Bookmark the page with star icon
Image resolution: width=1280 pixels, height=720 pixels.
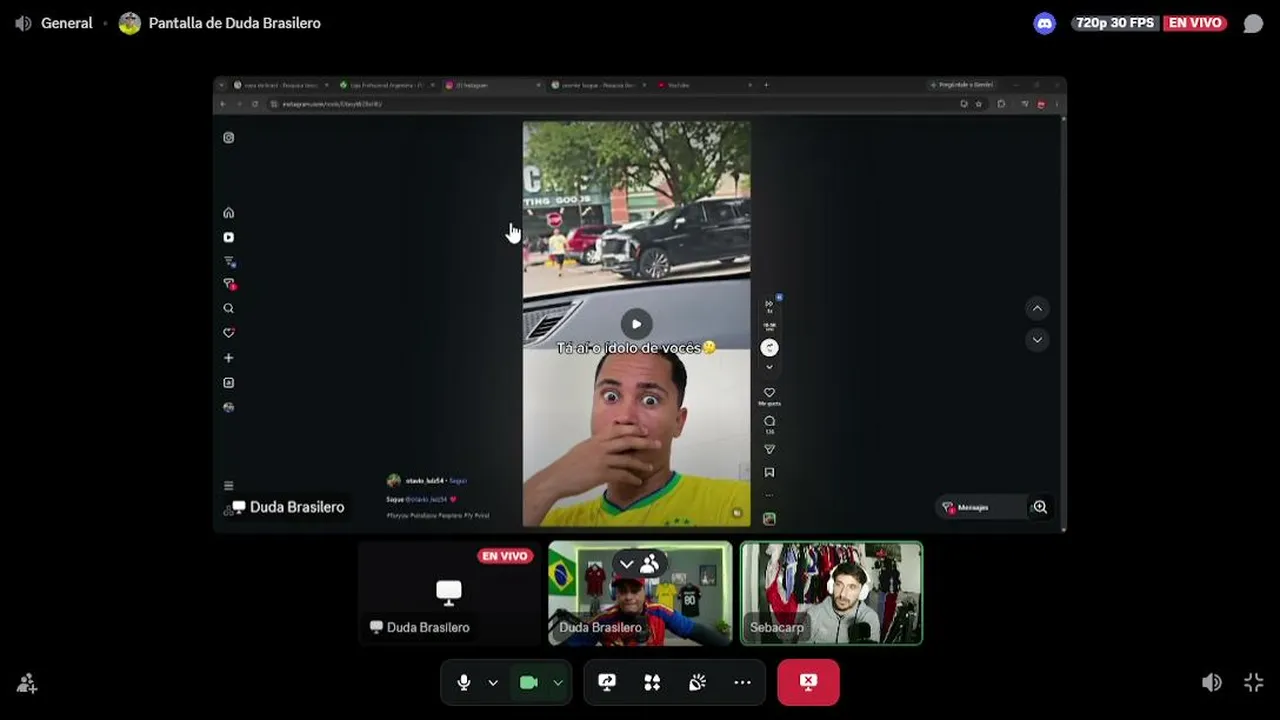tap(979, 104)
